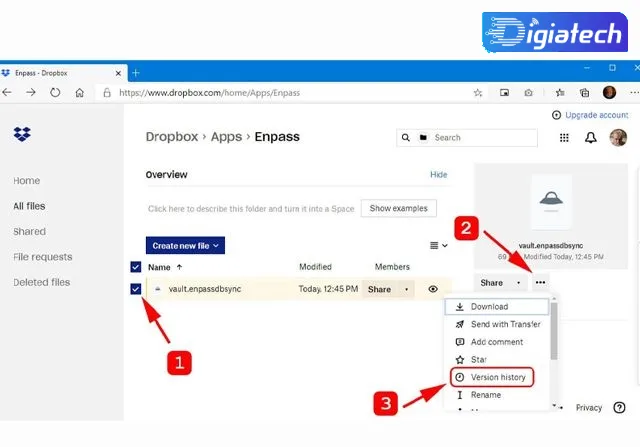The width and height of the screenshot is (640, 447).
Task: Click the camera screenshot toolbar icon
Action: [x=529, y=93]
